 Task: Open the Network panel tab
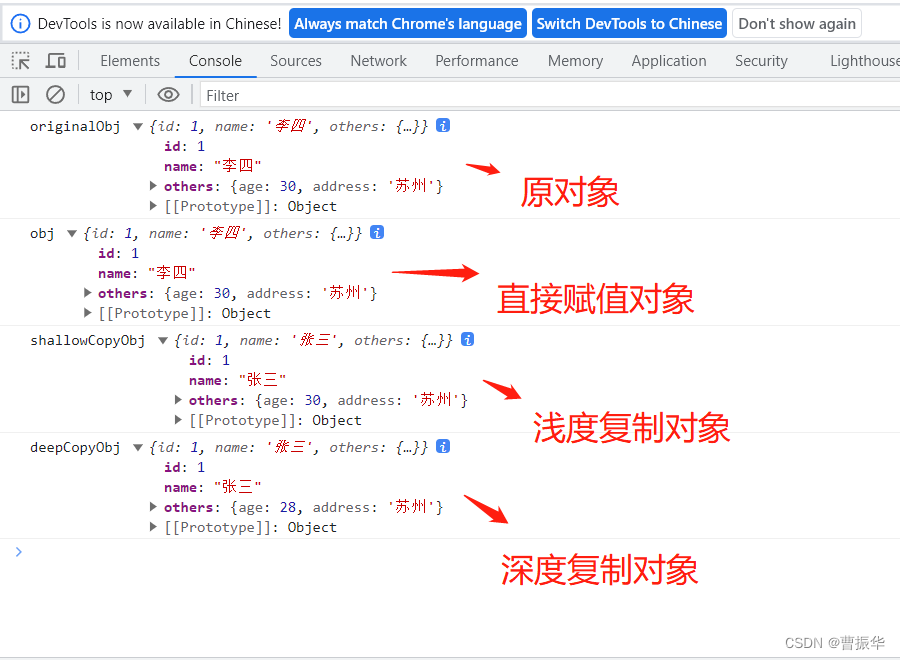pos(378,60)
